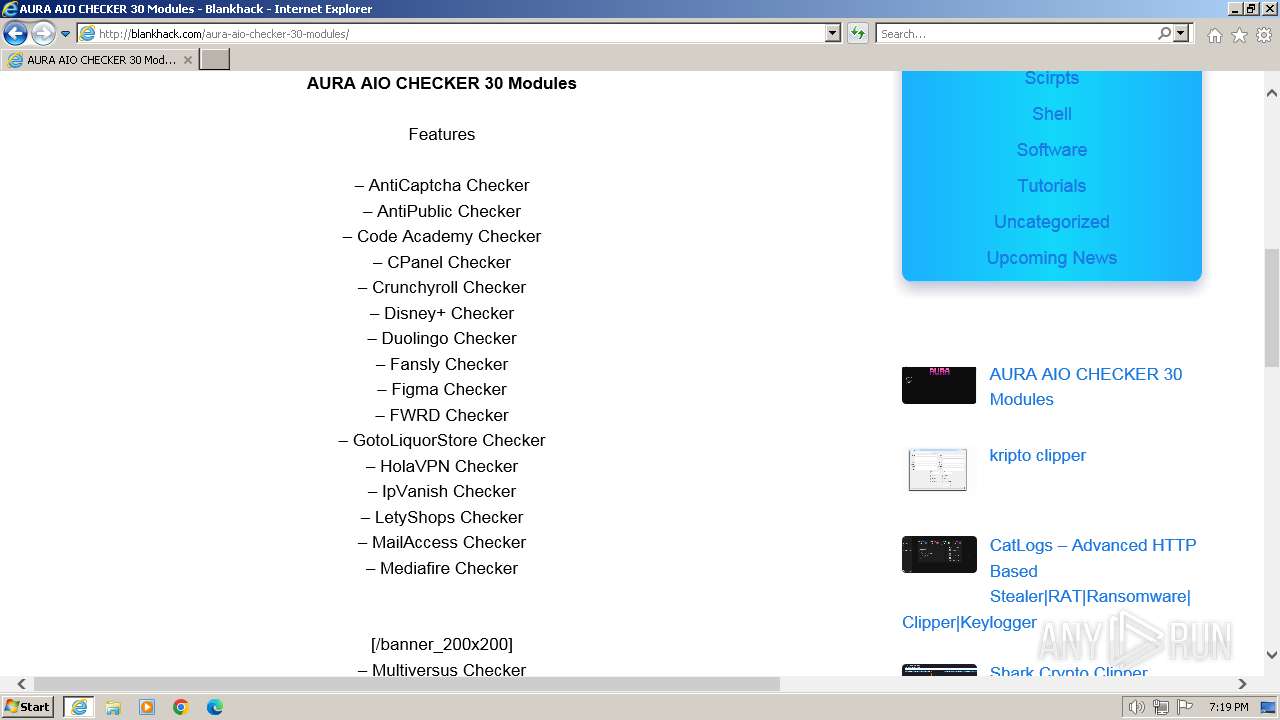This screenshot has height=720, width=1280.
Task: Open AURA AIO CHECKER 30 Modules sidebar link
Action: pyautogui.click(x=1085, y=386)
